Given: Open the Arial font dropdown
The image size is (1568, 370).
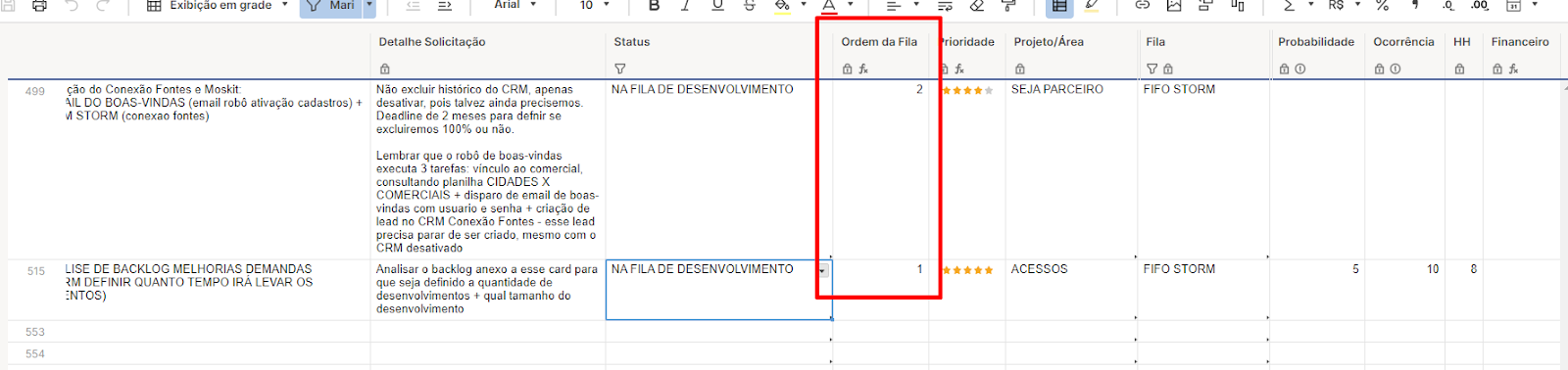Looking at the screenshot, I should click(x=515, y=5).
